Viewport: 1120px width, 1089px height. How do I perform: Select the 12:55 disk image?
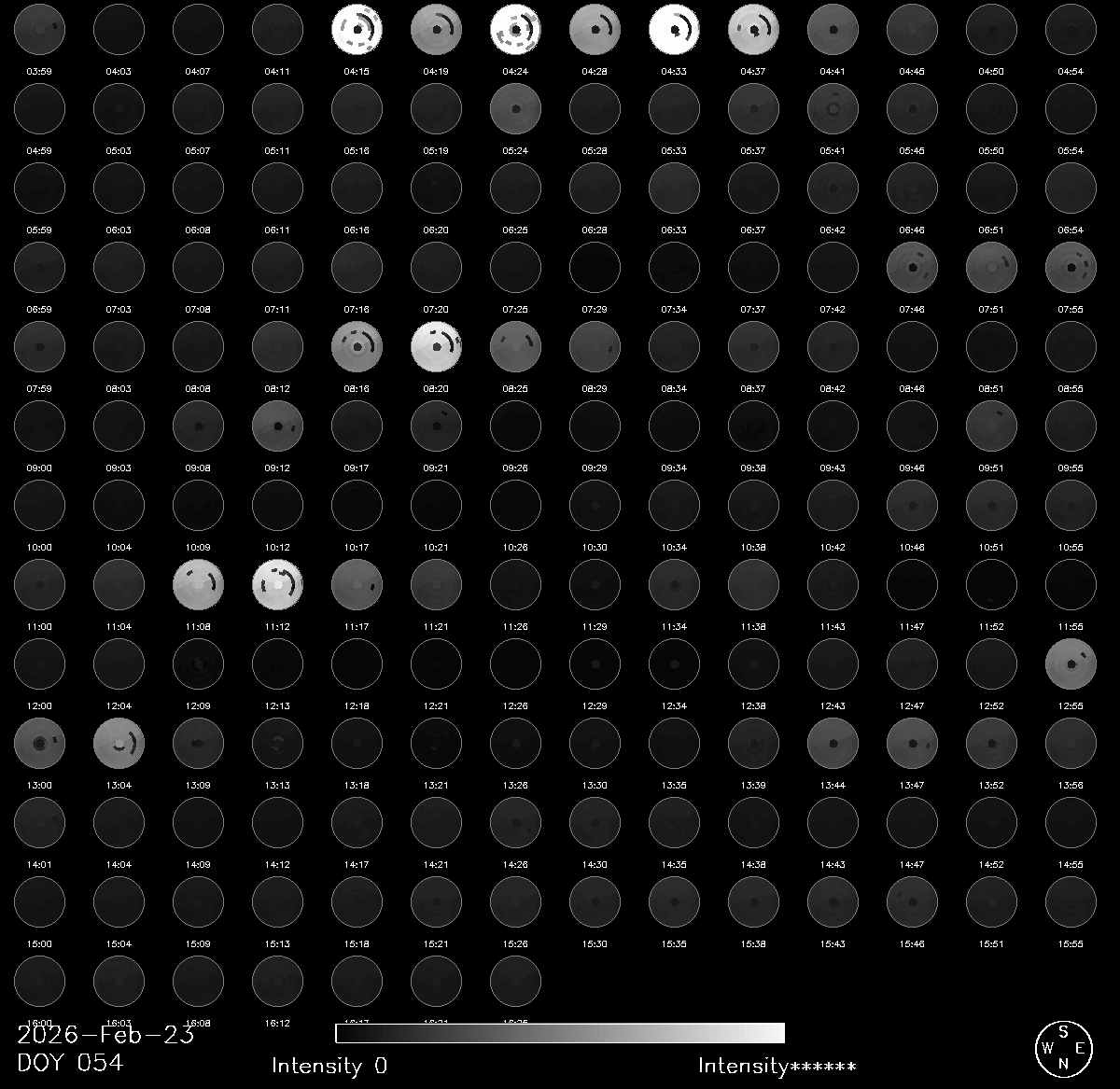point(1071,663)
